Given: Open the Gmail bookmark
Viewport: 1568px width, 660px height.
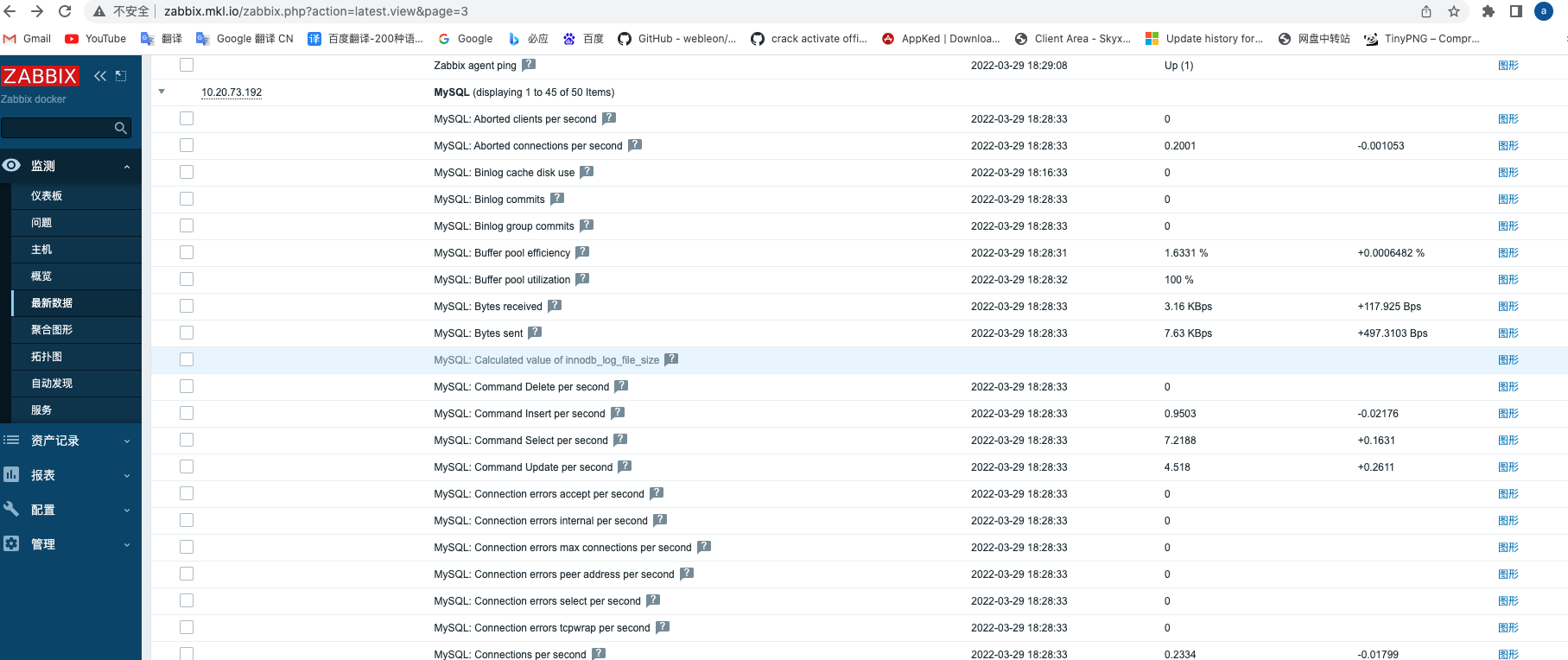Looking at the screenshot, I should coord(28,39).
